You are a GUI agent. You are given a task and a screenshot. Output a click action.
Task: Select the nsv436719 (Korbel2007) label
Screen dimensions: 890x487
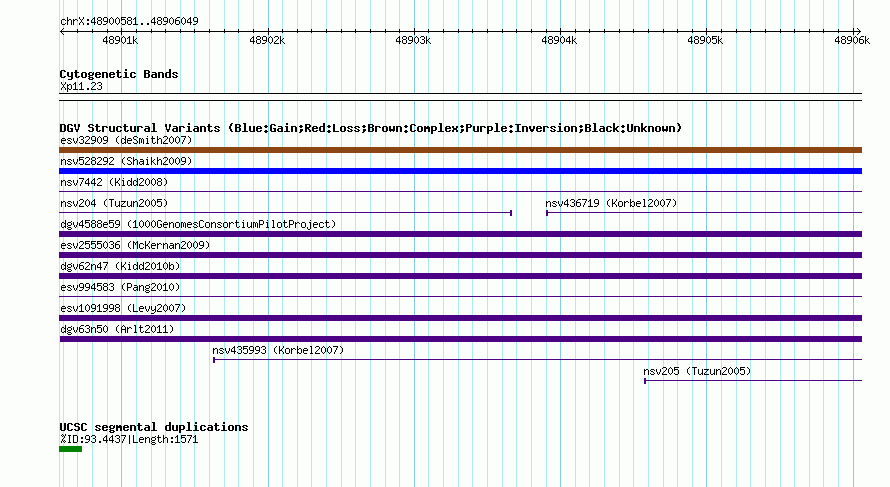tap(611, 203)
